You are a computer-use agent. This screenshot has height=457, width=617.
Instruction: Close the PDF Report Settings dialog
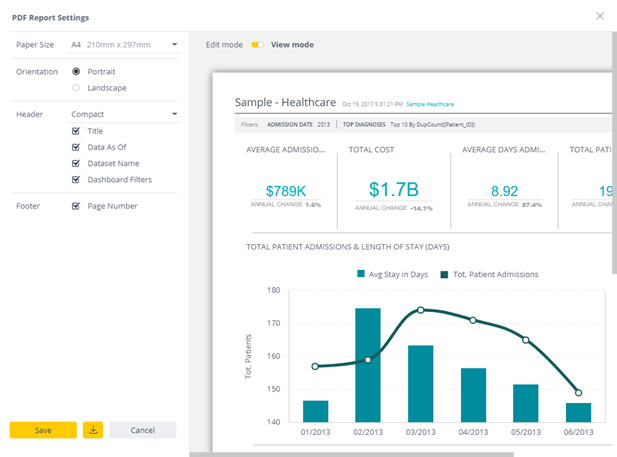tap(600, 16)
